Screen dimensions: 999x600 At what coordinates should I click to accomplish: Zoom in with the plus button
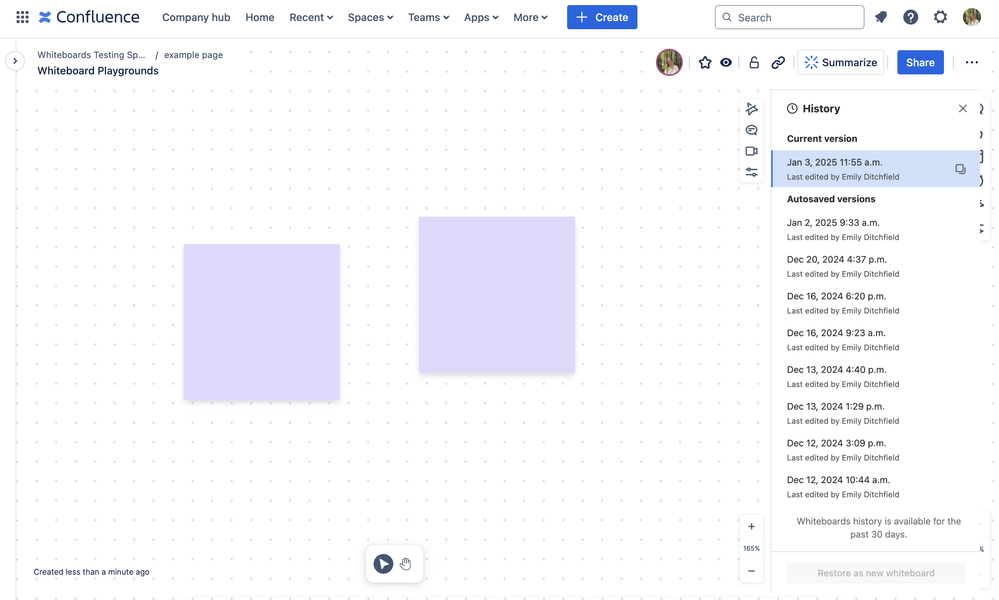pos(751,527)
